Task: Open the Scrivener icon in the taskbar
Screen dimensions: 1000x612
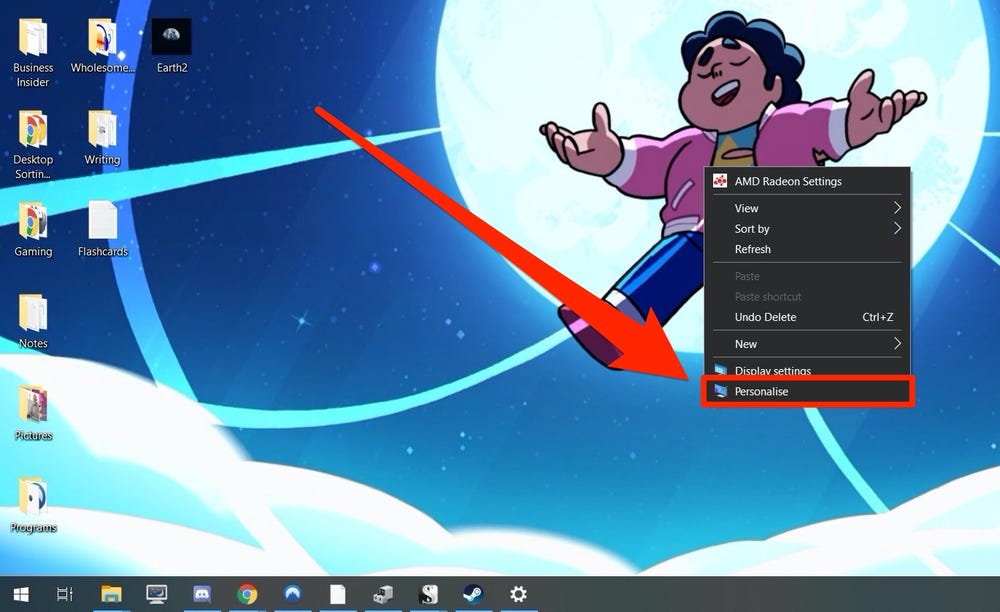Action: coord(428,594)
